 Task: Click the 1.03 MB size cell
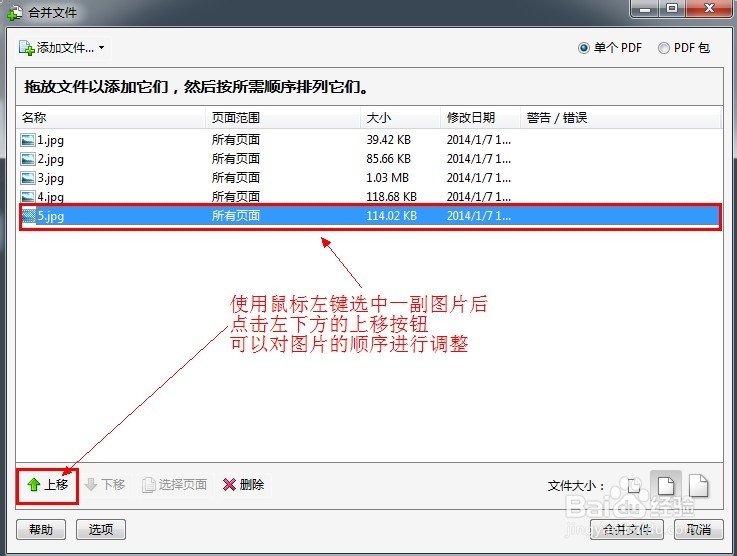click(x=387, y=178)
